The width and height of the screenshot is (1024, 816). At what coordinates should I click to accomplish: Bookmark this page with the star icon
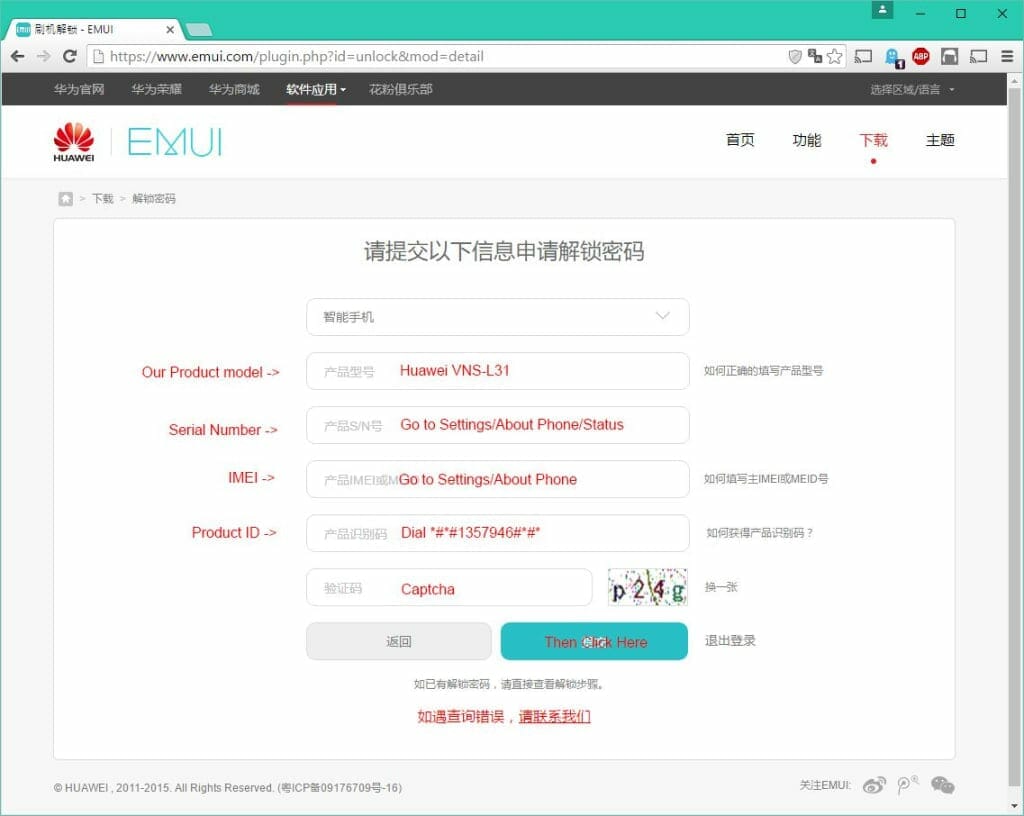pos(834,57)
